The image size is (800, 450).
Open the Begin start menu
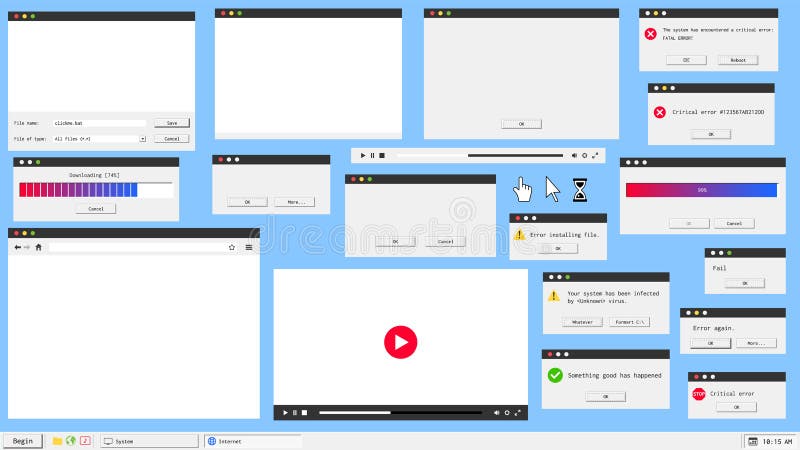click(22, 441)
